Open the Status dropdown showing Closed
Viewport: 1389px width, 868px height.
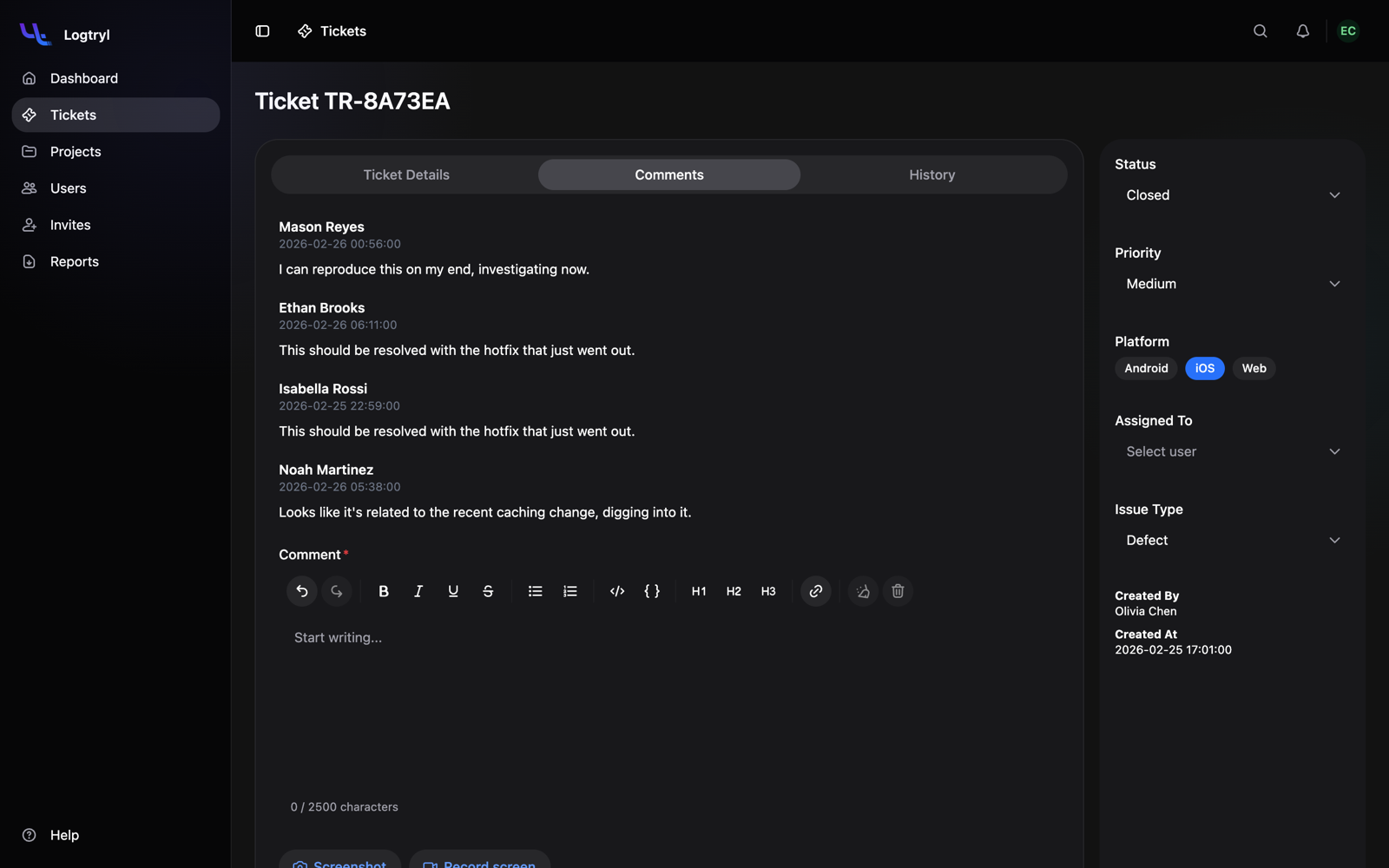pyautogui.click(x=1233, y=195)
